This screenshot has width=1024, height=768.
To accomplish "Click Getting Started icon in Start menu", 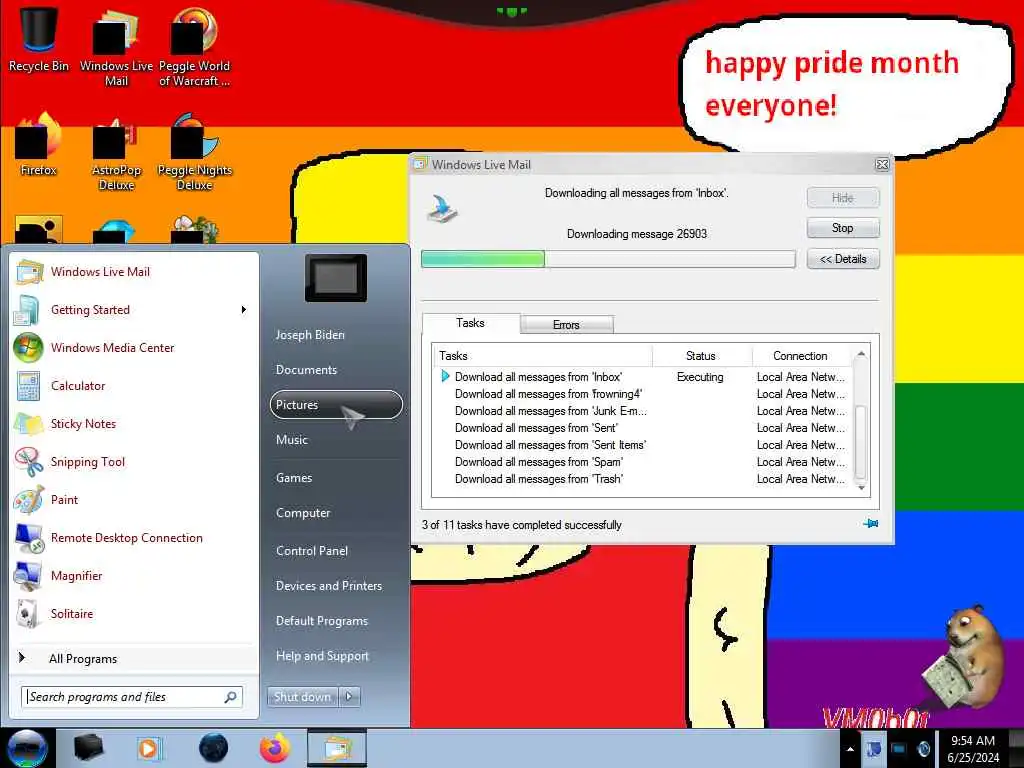I will 27,310.
